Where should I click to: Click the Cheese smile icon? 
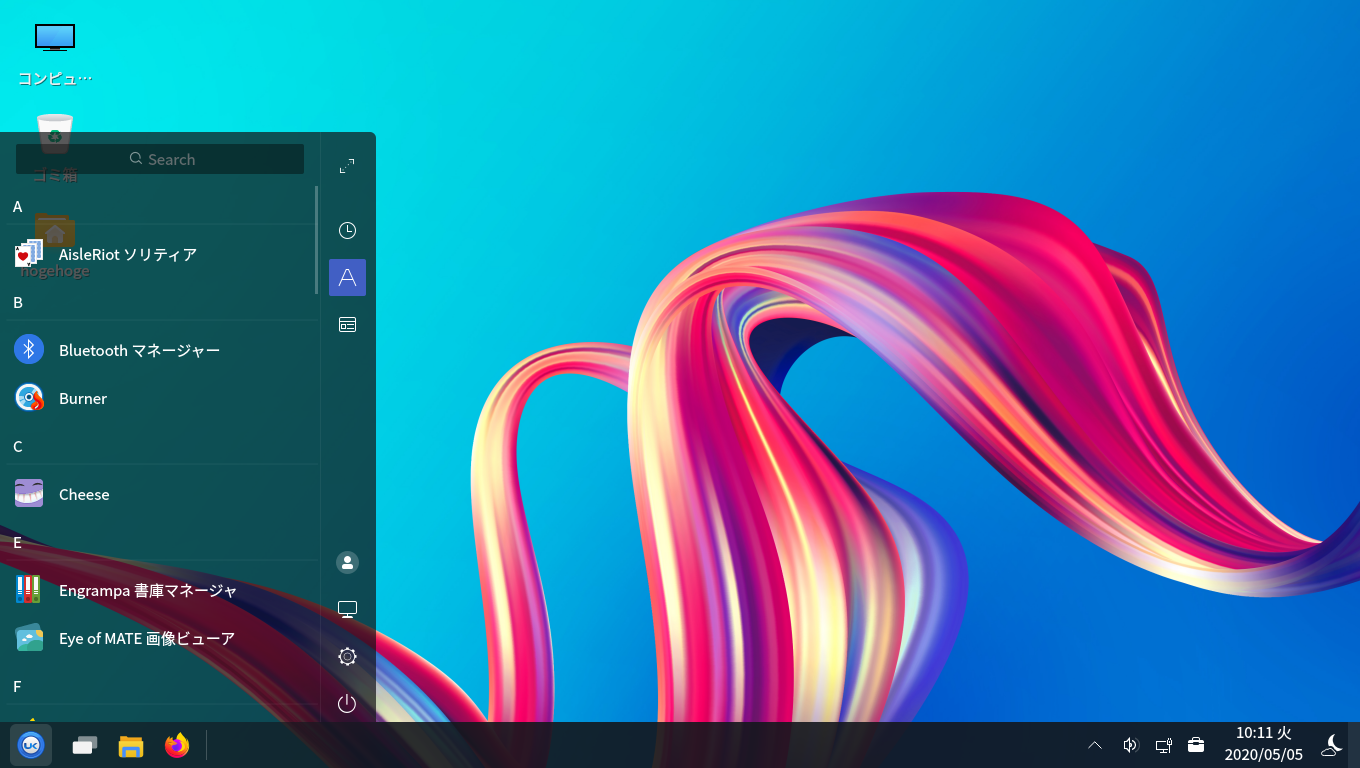(29, 493)
